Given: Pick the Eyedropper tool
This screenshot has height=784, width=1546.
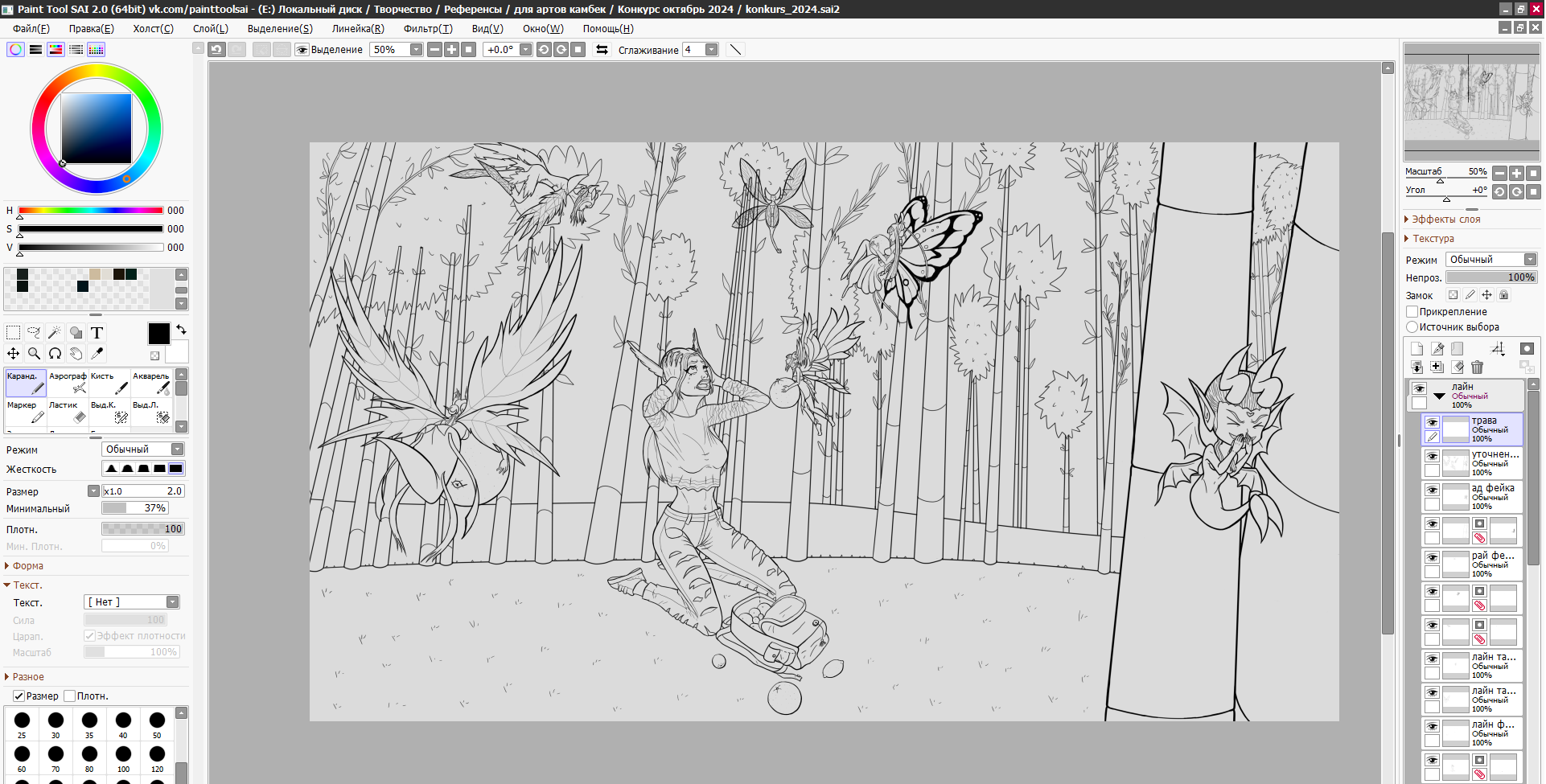Looking at the screenshot, I should (x=97, y=354).
